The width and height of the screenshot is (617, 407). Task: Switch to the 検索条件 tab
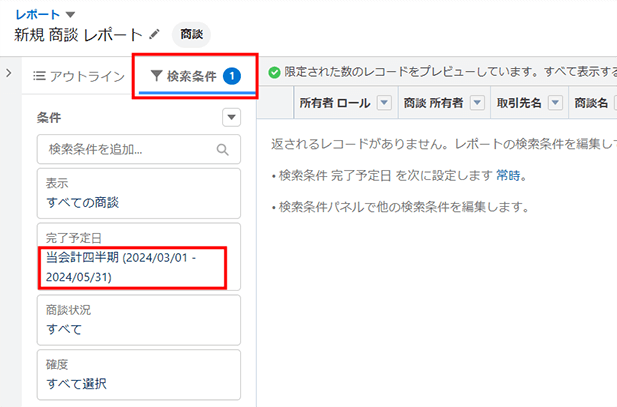196,76
